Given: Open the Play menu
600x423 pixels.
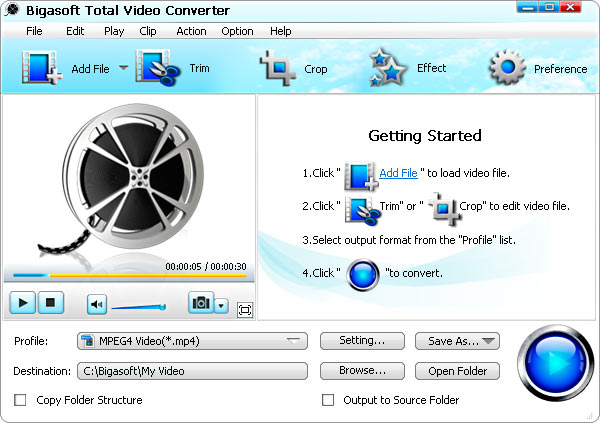Looking at the screenshot, I should tap(114, 31).
